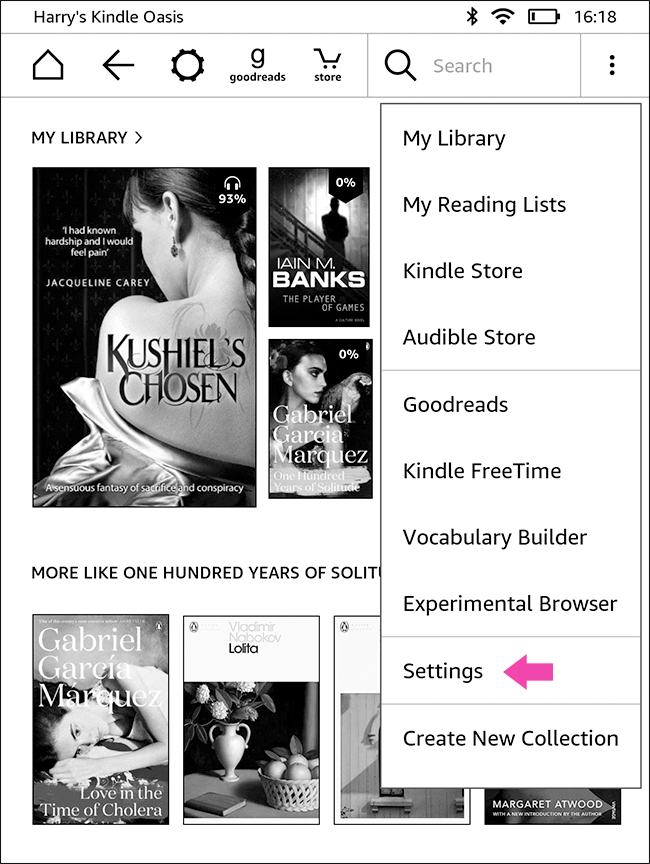Tap the Wi-Fi status icon
This screenshot has width=650, height=864.
pyautogui.click(x=502, y=17)
